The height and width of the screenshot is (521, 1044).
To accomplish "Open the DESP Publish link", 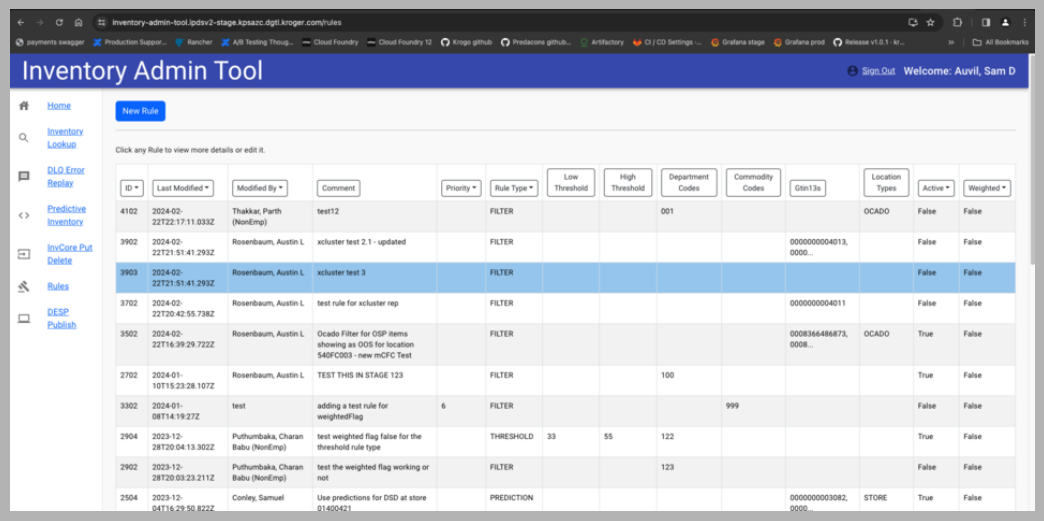I will coord(62,318).
